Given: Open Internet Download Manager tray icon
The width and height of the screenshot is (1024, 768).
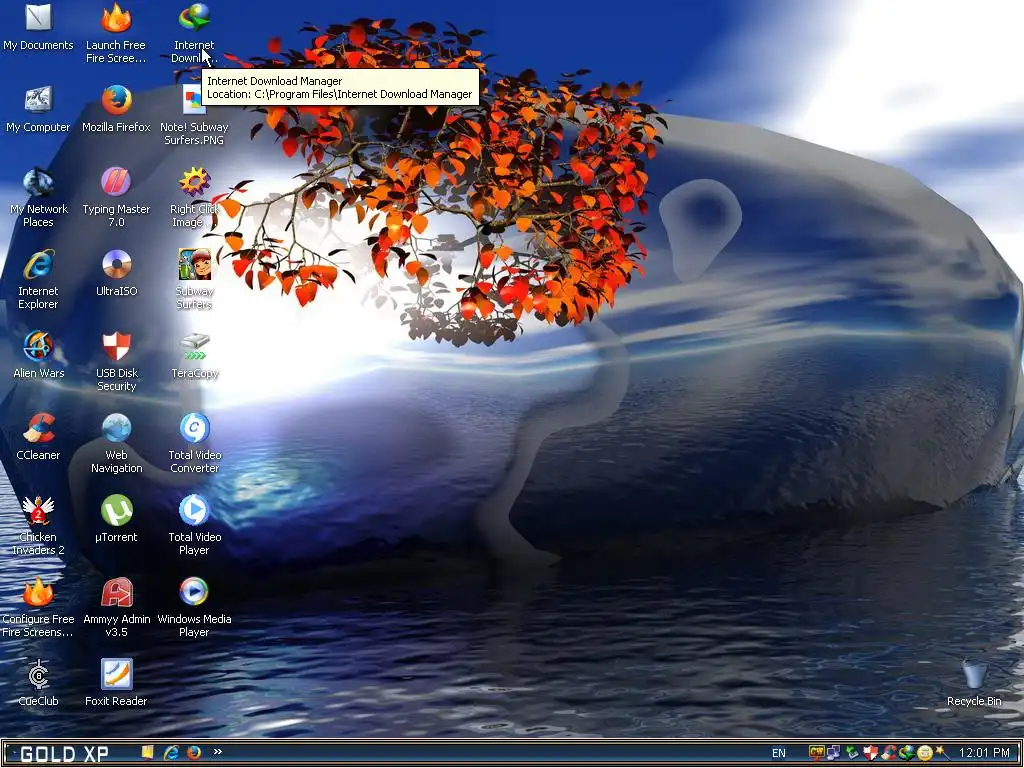Looking at the screenshot, I should pos(906,752).
